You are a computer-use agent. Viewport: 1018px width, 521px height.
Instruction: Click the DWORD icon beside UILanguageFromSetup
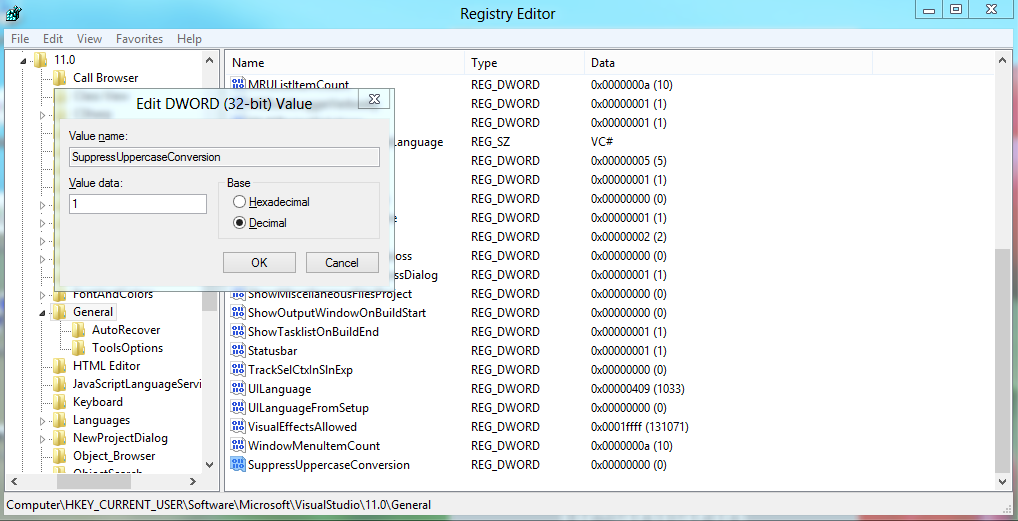[238, 407]
